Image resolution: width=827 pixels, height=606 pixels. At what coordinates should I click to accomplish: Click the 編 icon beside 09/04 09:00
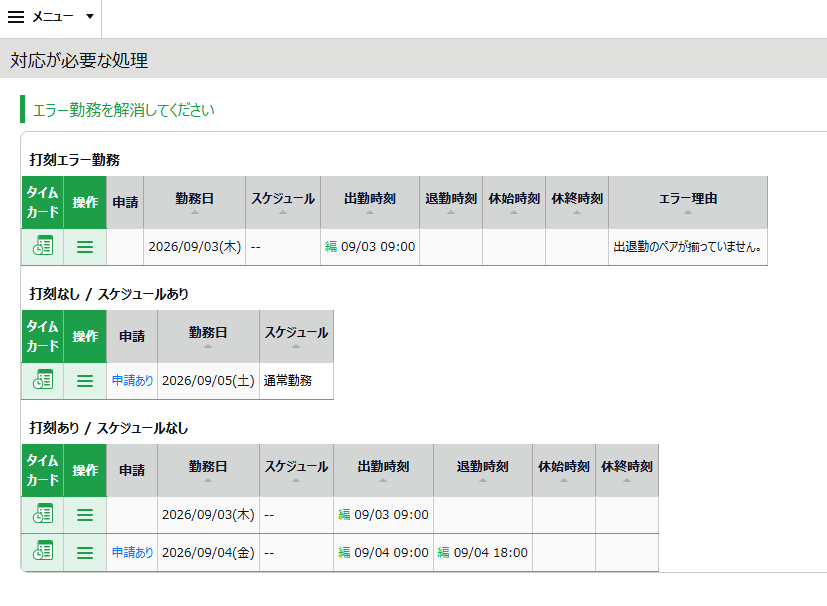[344, 552]
